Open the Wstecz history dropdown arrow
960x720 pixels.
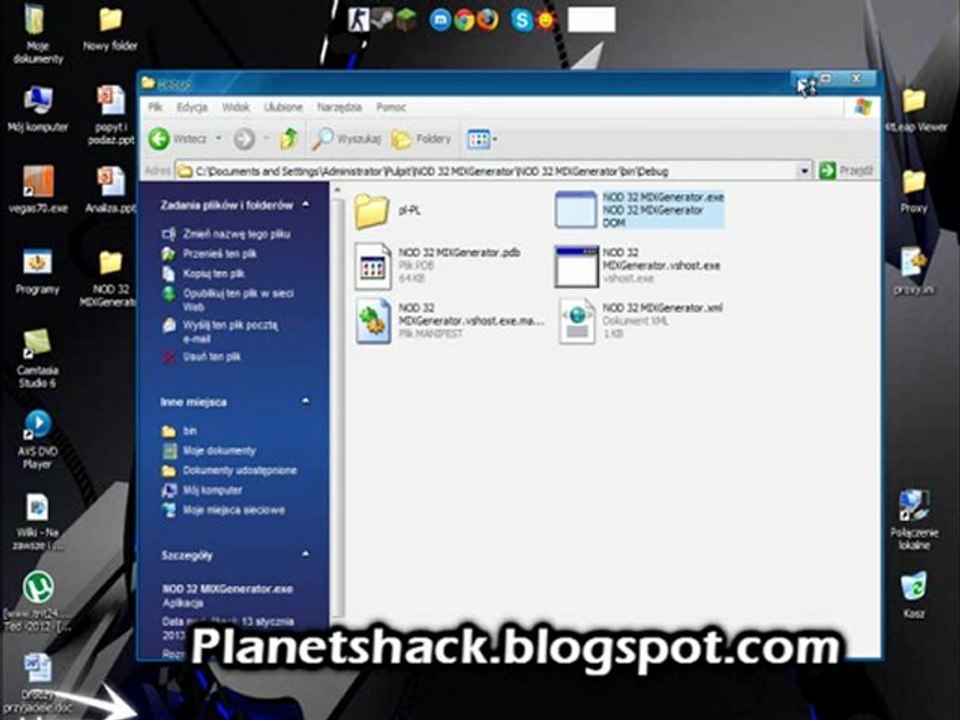click(219, 138)
